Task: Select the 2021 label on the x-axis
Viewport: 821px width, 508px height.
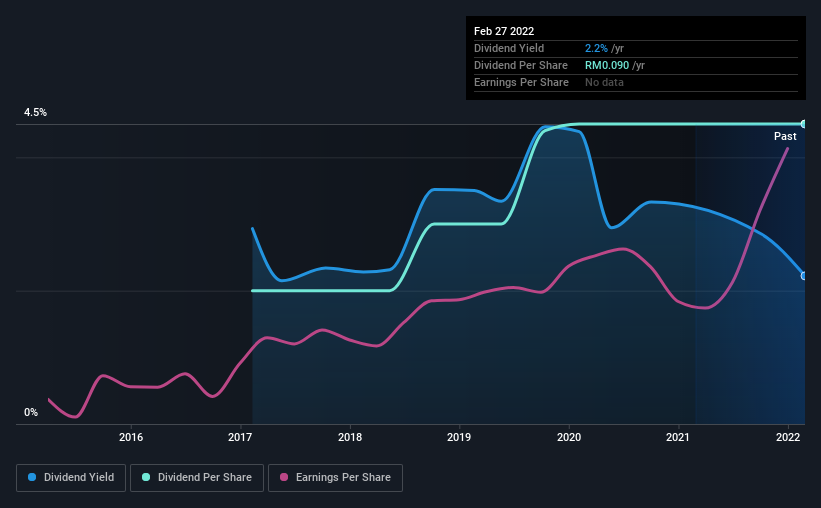Action: (678, 437)
